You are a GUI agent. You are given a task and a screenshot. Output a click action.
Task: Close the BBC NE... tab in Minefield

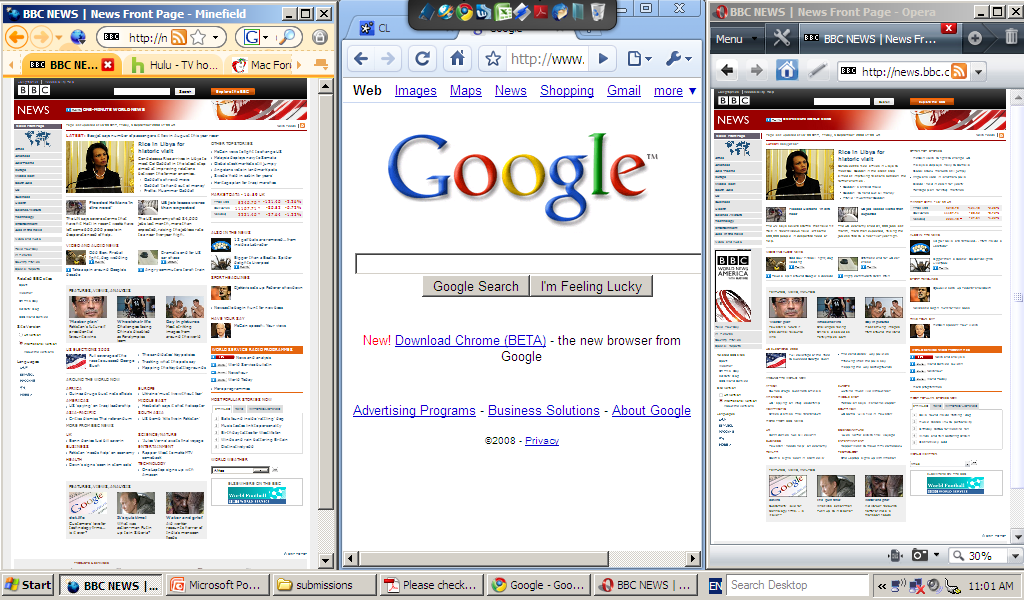[108, 65]
